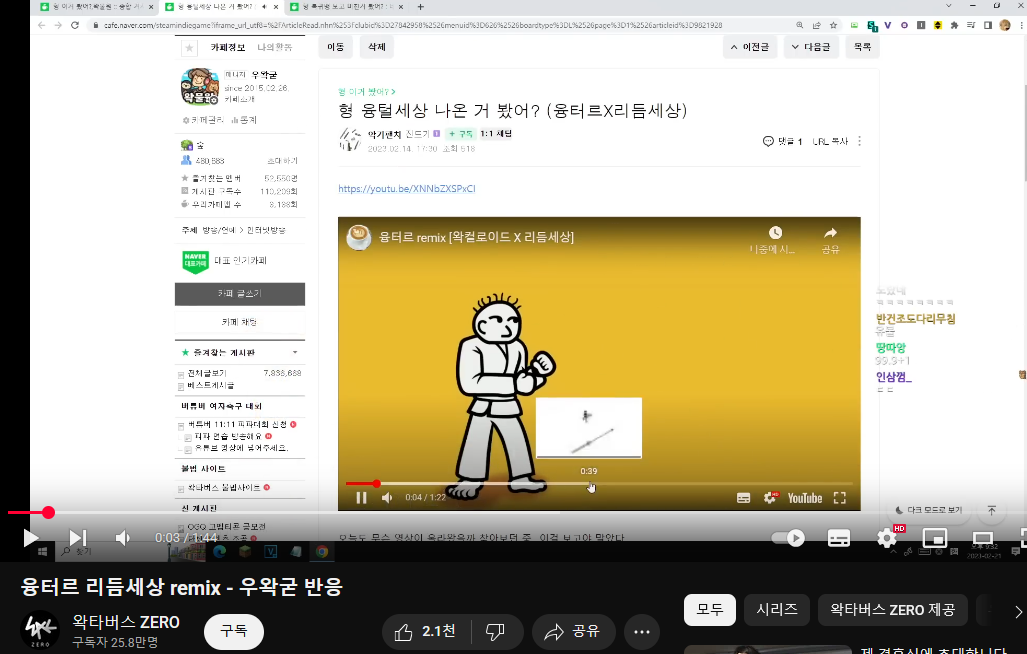Like the video showing 2.1천
The width and height of the screenshot is (1027, 654).
[x=426, y=631]
